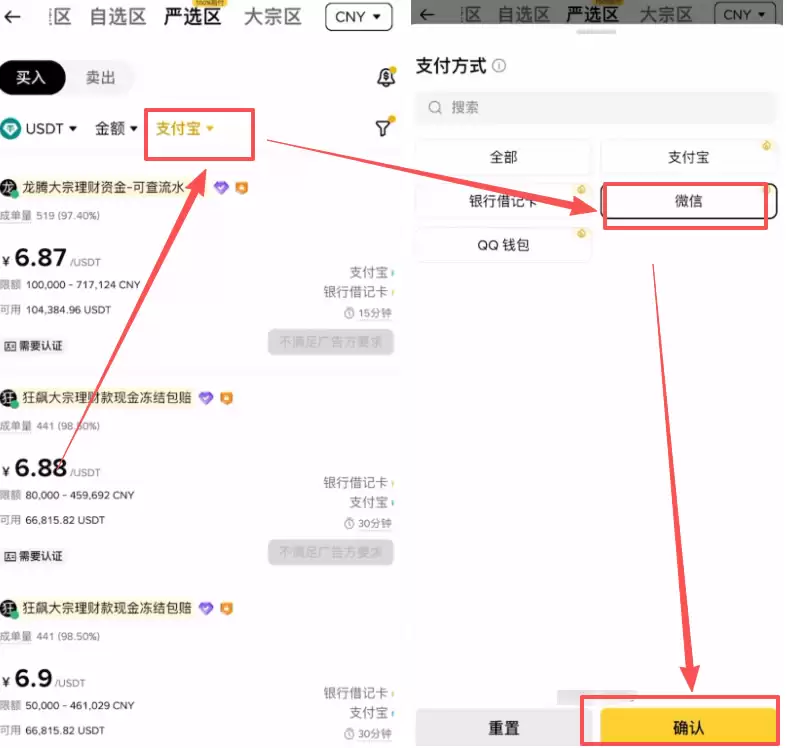Open the CNY dropdown in right panel
This screenshot has width=787, height=748.
point(745,15)
